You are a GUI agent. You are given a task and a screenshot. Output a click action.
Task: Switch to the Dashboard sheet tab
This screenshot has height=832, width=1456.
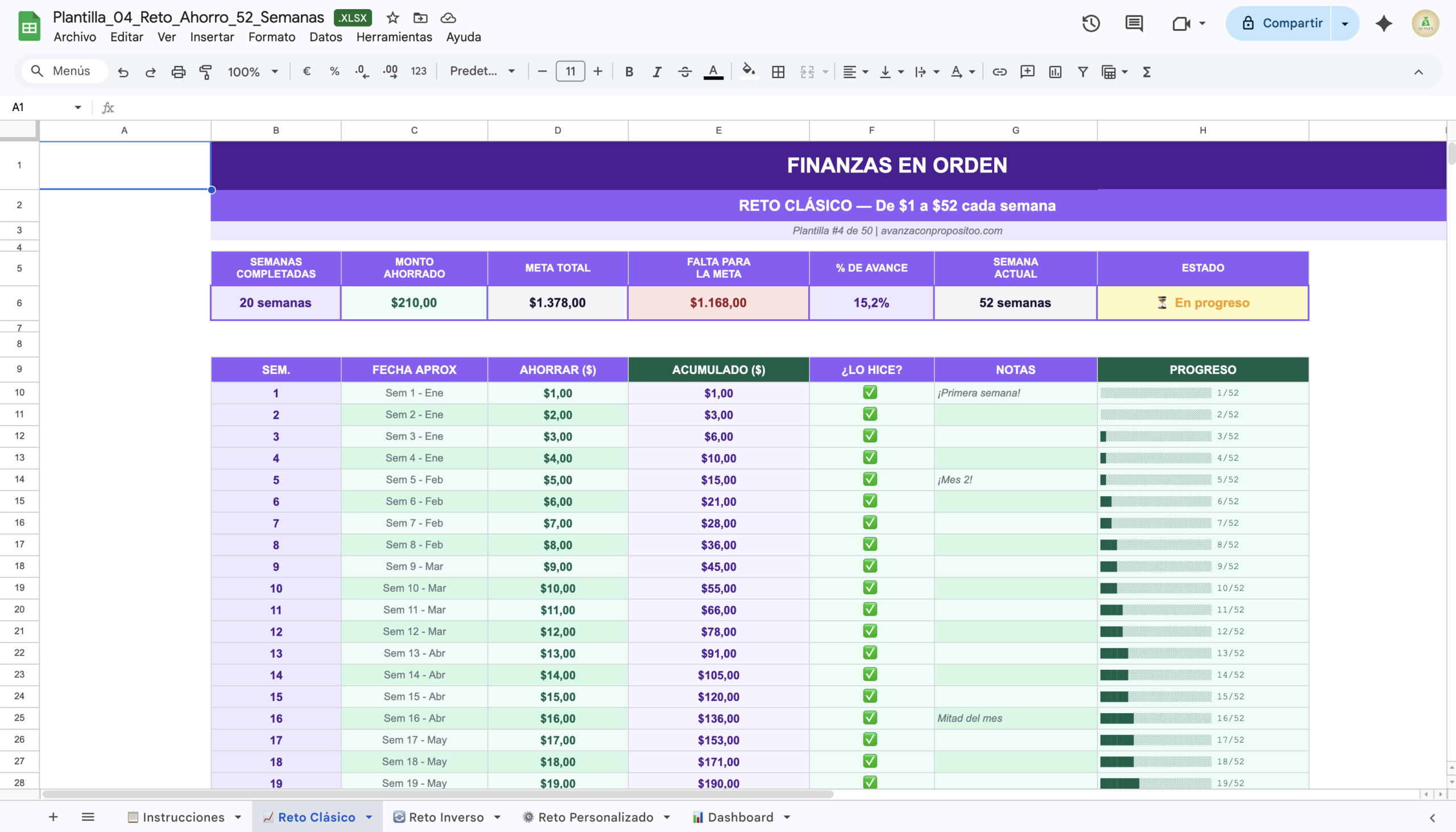[x=740, y=817]
